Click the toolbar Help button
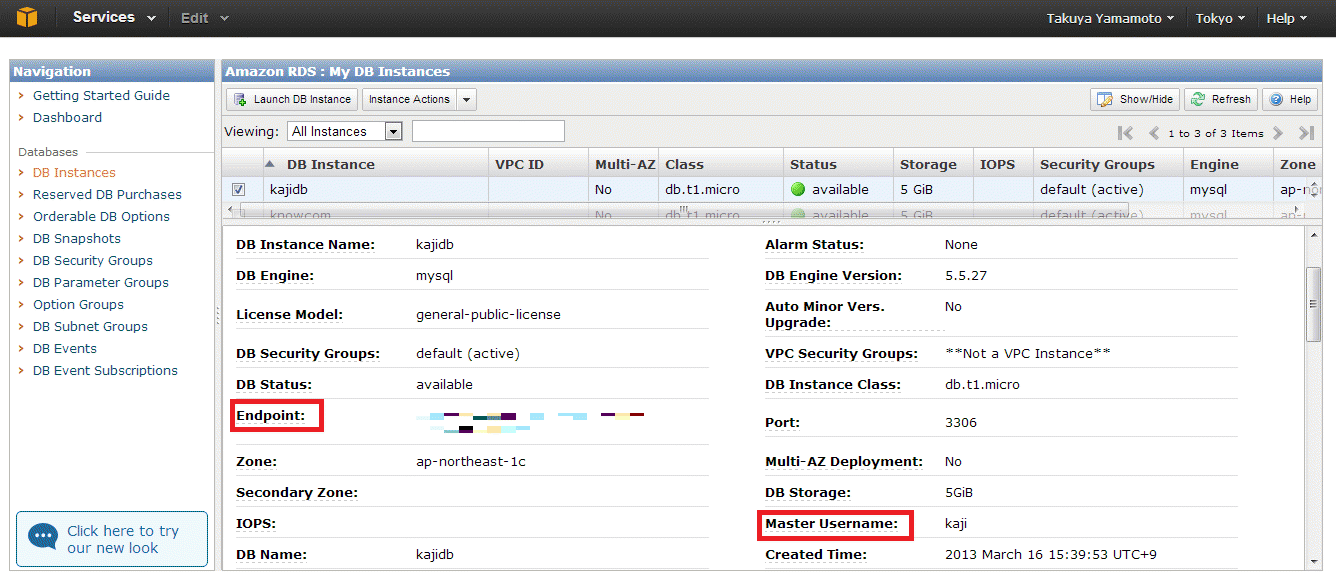Screen dimensions: 1336x575 (x=1290, y=99)
